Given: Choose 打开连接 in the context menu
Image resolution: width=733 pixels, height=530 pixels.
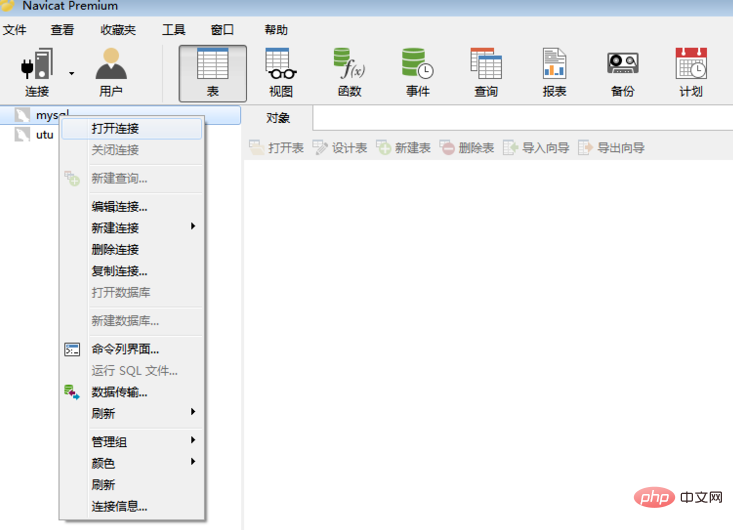Looking at the screenshot, I should [132, 129].
